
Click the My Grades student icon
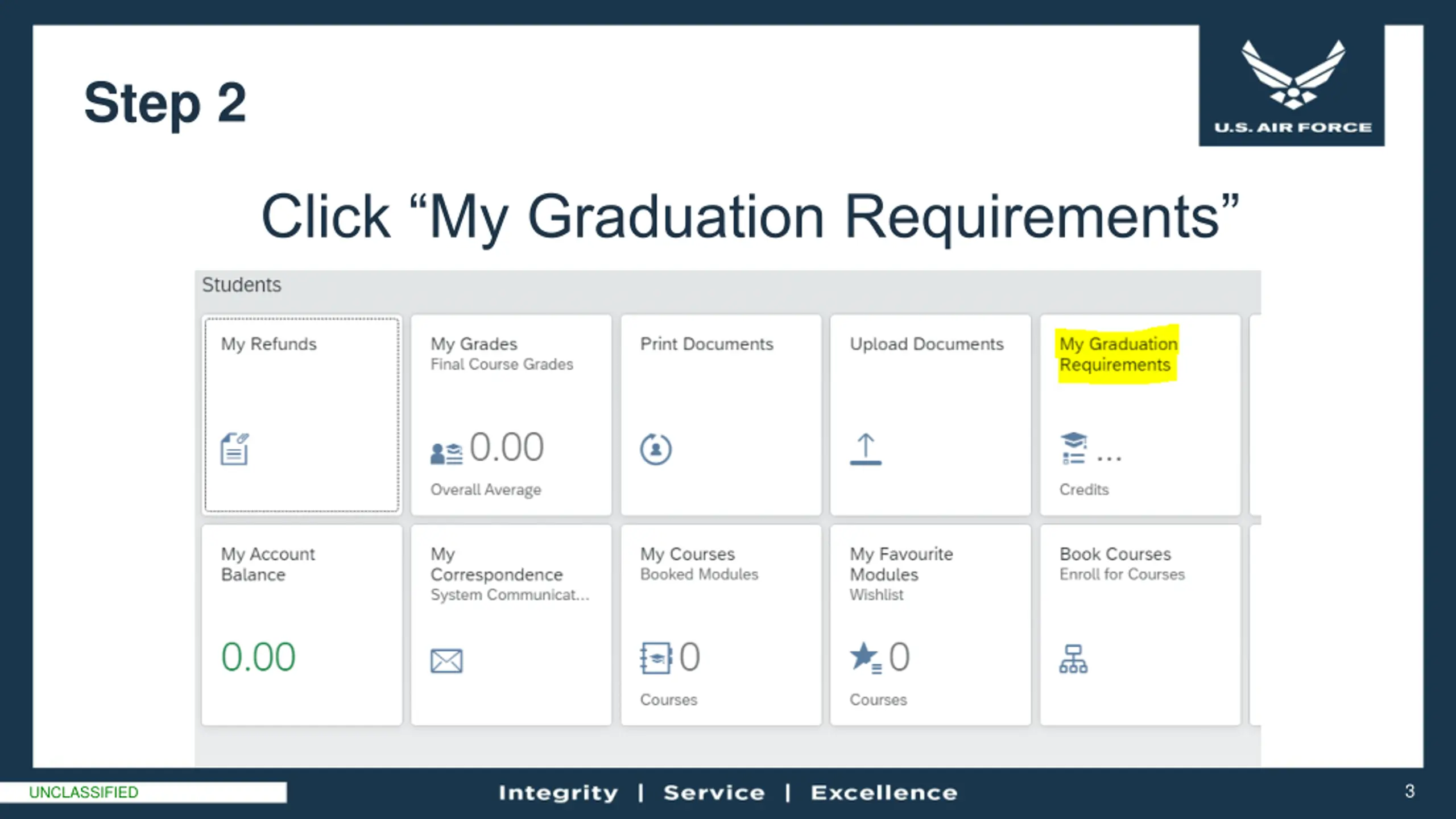coord(446,453)
